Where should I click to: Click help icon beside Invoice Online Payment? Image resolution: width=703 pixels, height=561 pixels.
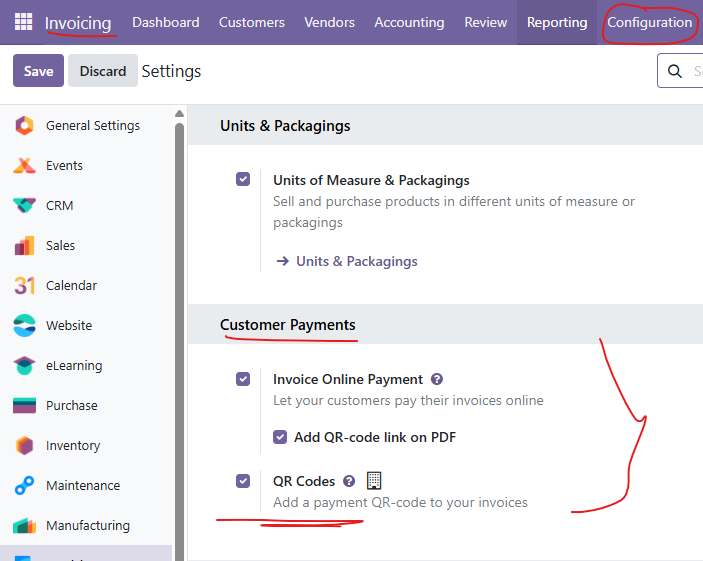[x=436, y=380]
